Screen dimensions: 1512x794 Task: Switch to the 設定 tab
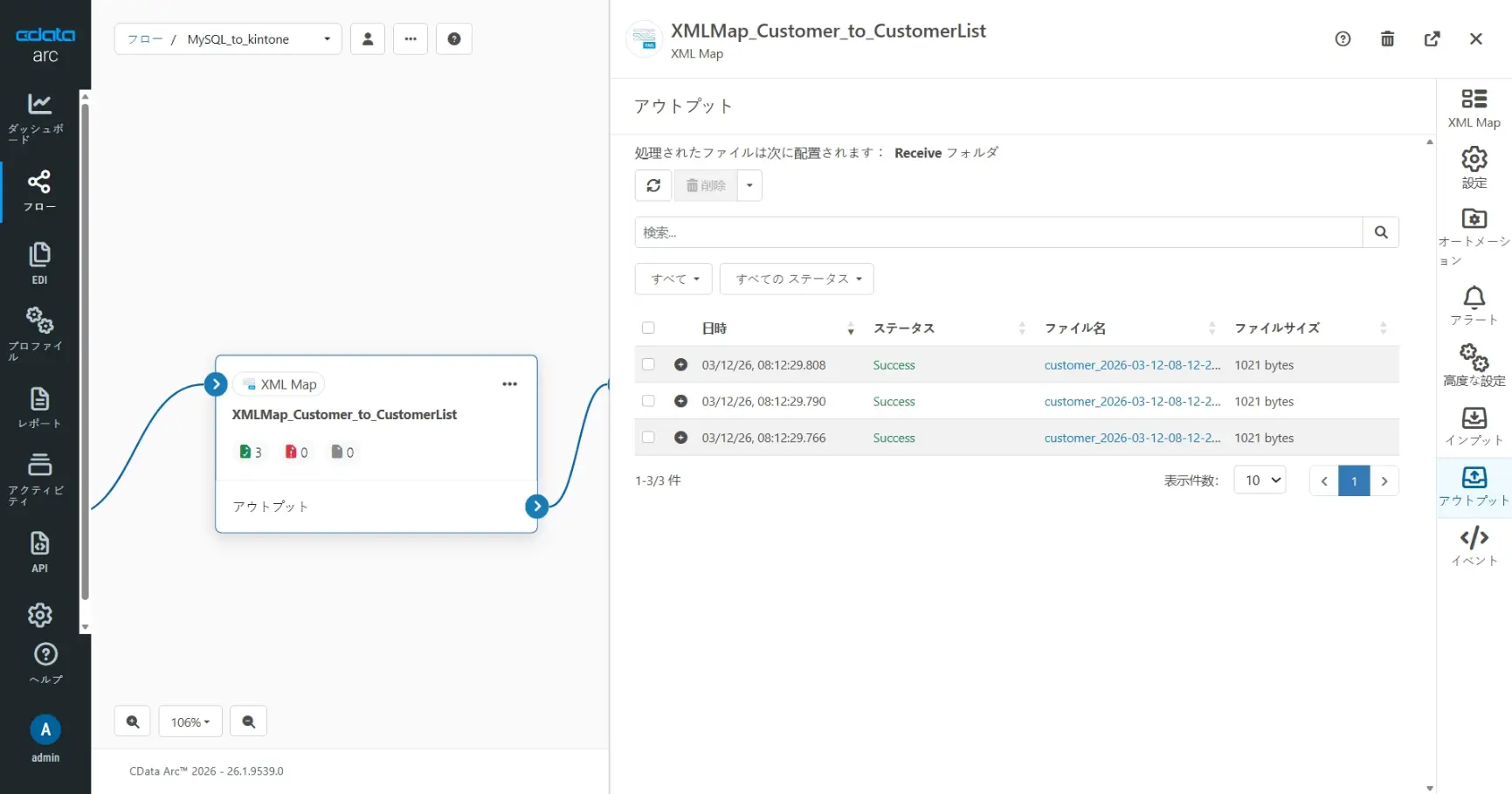click(x=1474, y=167)
